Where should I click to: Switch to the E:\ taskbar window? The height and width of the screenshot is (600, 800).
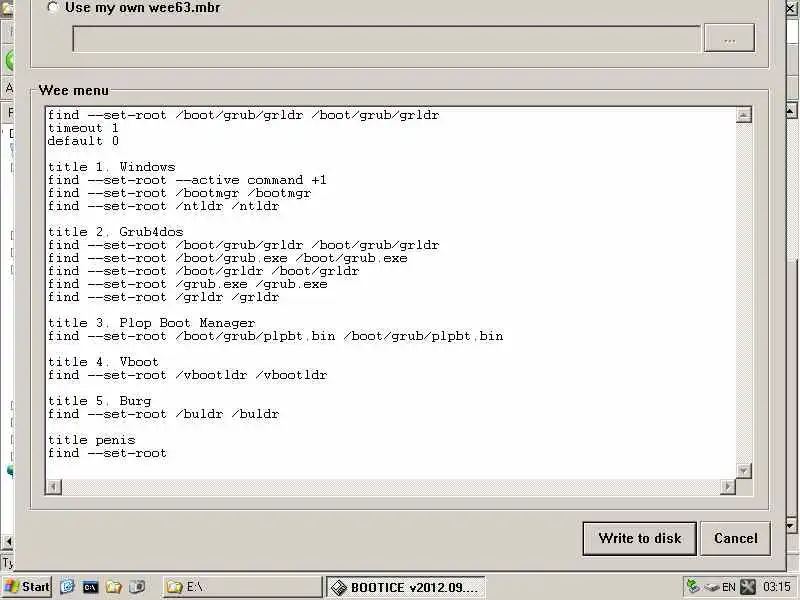tap(242, 587)
